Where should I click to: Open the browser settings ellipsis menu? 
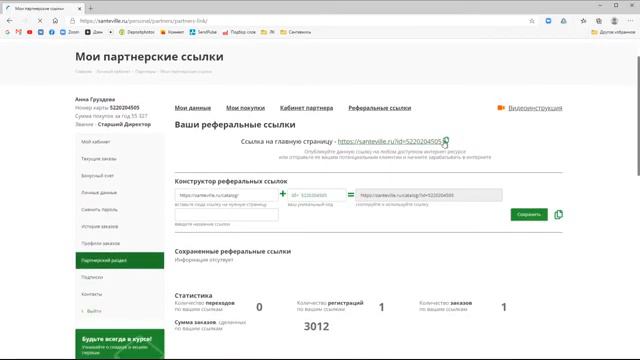point(631,21)
